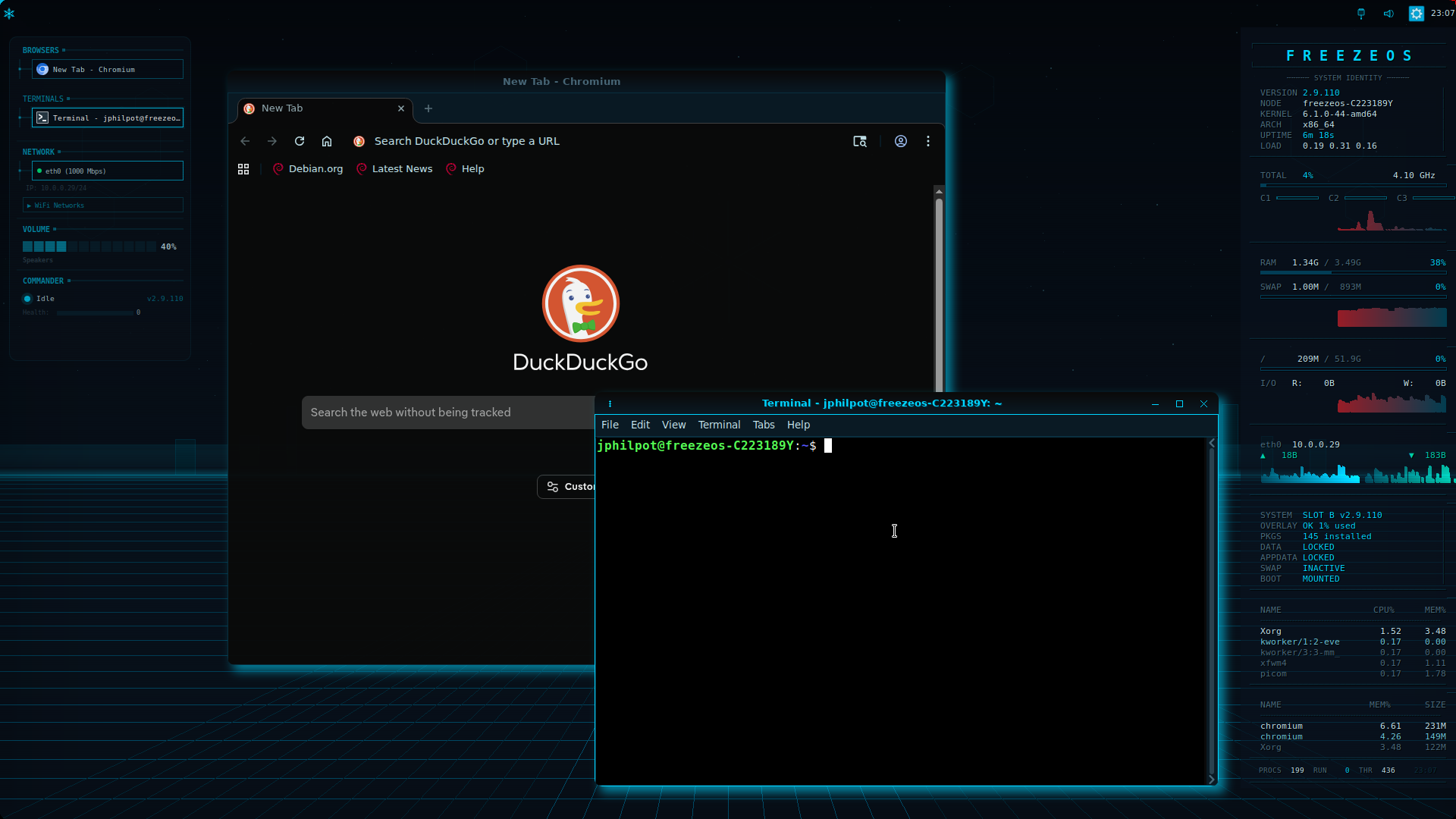Click the Chromium home icon
The width and height of the screenshot is (1456, 819).
point(327,141)
